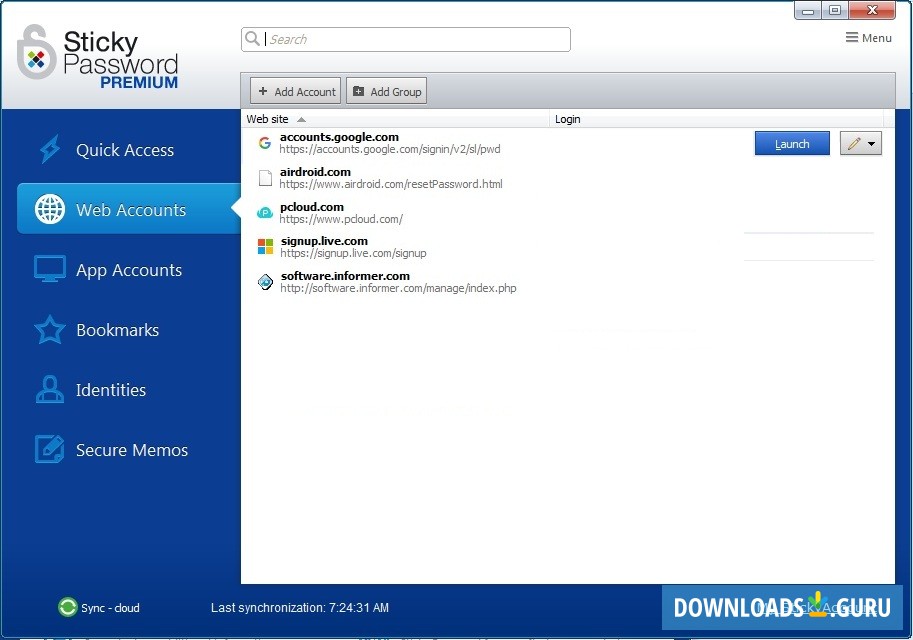Open the edit pencil dropdown arrow

pyautogui.click(x=872, y=143)
